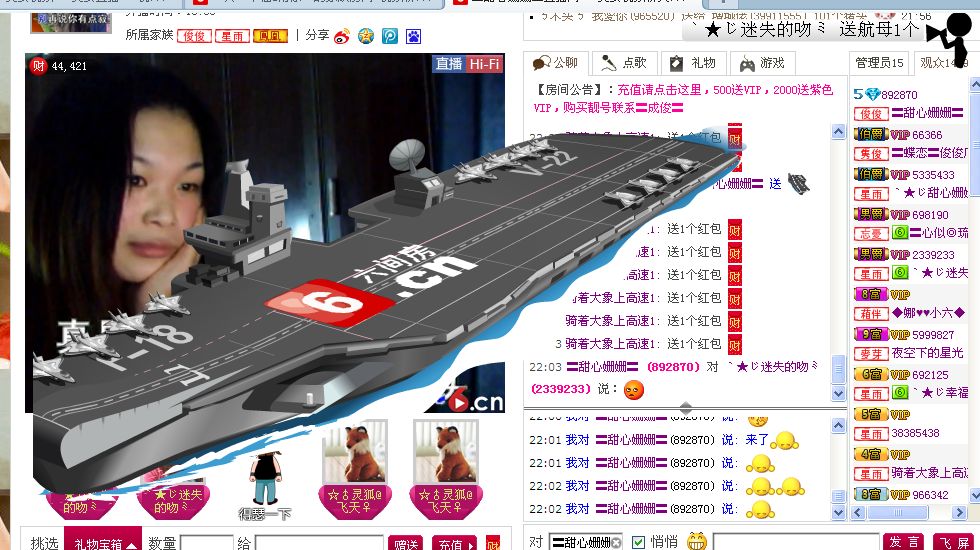
Task: Share the room to Sina Weibo
Action: pos(342,36)
